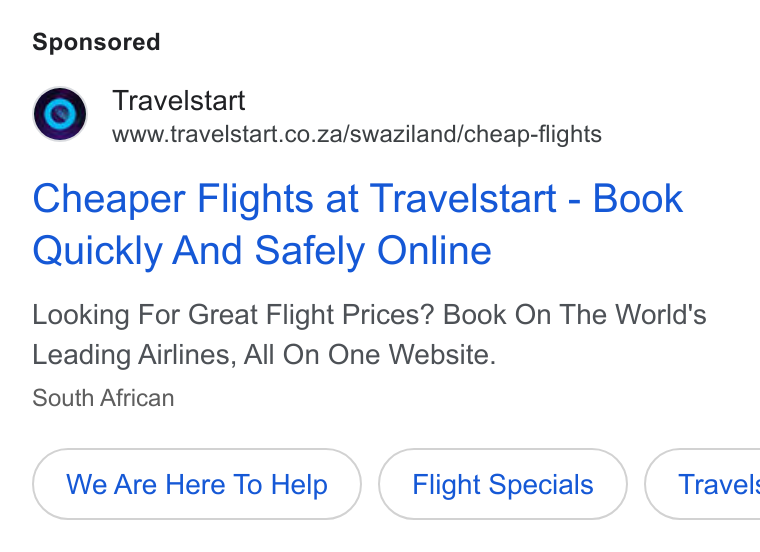Click the Quickly And Safely Online headline line
The height and width of the screenshot is (552, 760).
pyautogui.click(x=262, y=251)
